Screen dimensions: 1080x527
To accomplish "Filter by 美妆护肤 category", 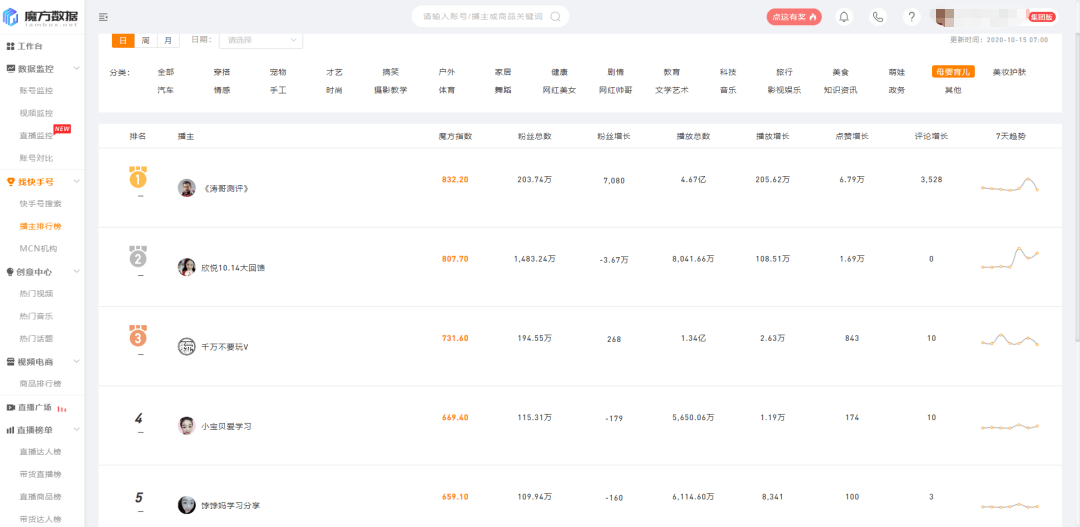I will (x=1008, y=72).
